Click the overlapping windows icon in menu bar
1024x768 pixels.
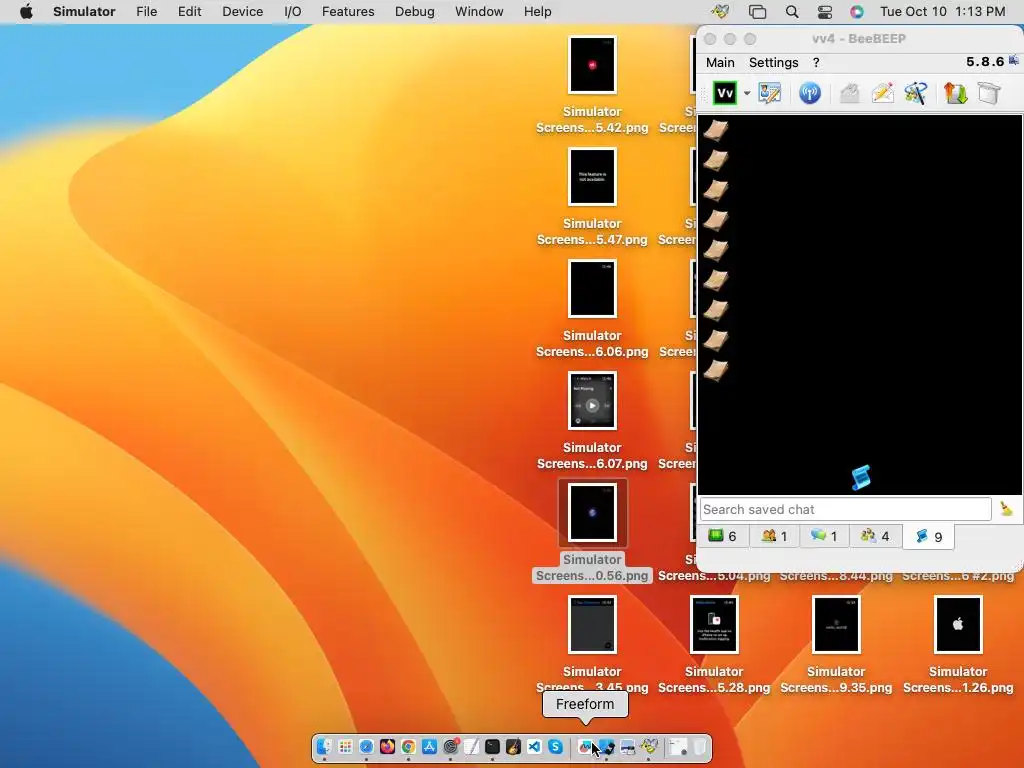pyautogui.click(x=758, y=12)
